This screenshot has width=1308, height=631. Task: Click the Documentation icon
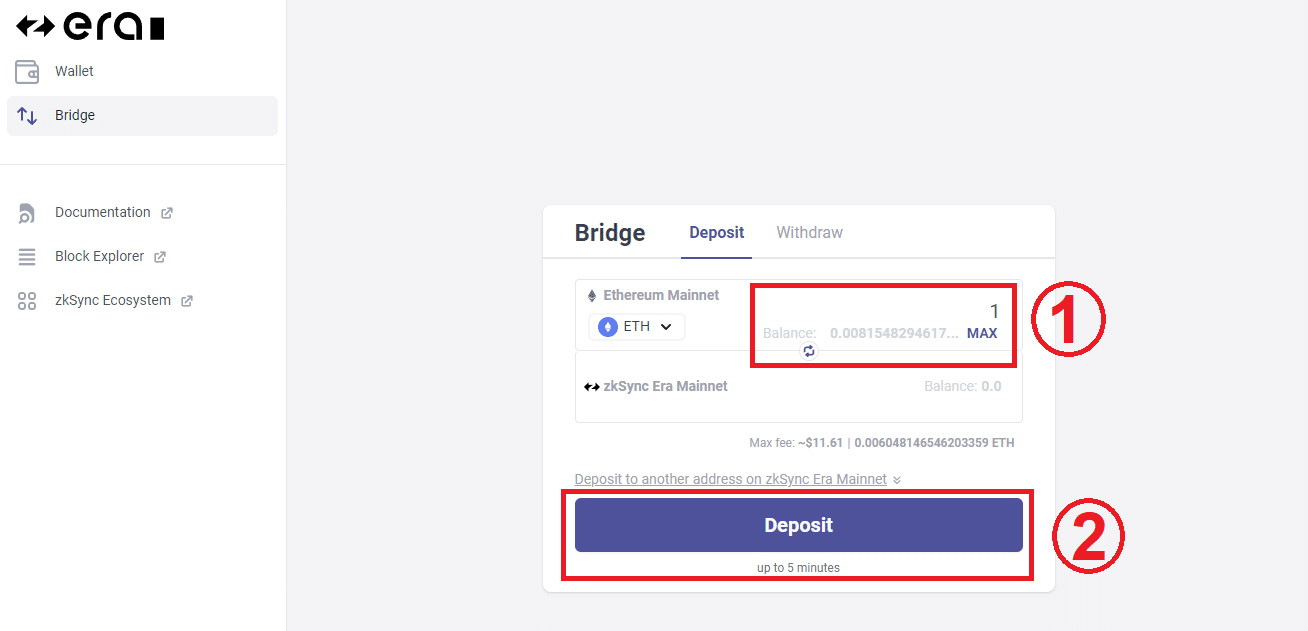tap(26, 212)
